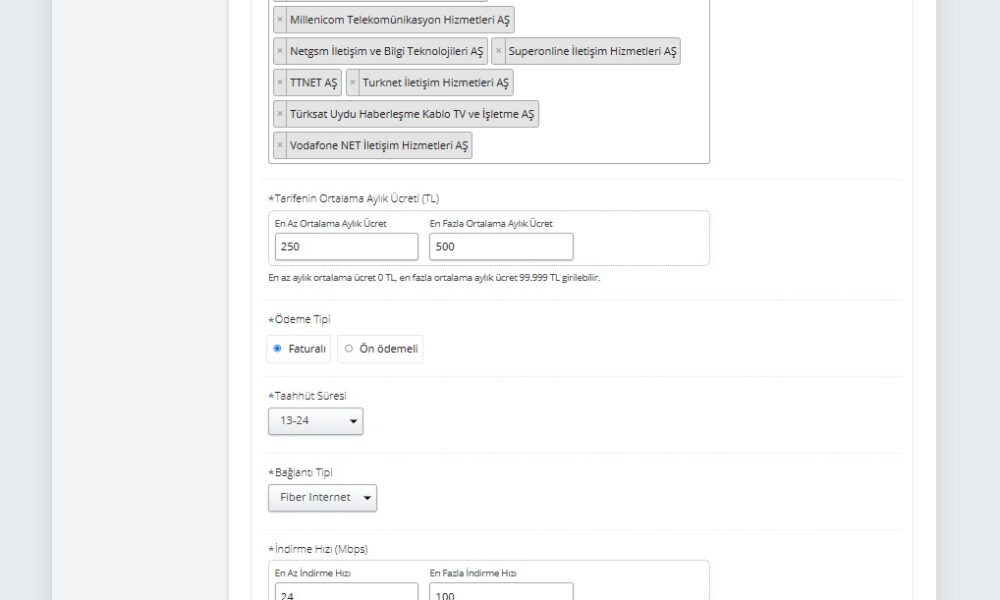Remove Millenicom Telekomünikasyon Hizmetleri AŞ tag
This screenshot has width=1000, height=600.
point(280,19)
